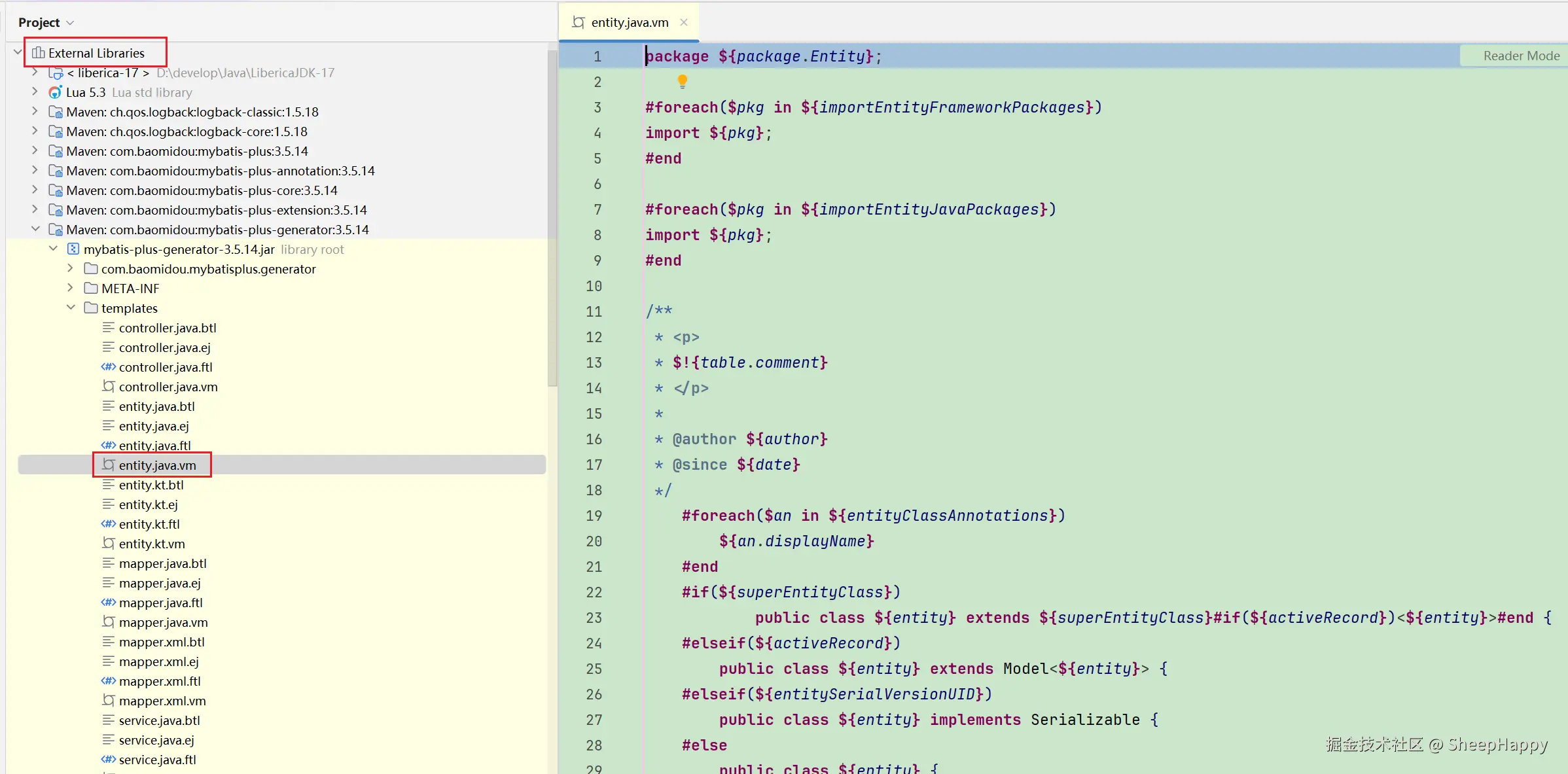
Task: Close the entity.java.vm editor tab
Action: (684, 22)
